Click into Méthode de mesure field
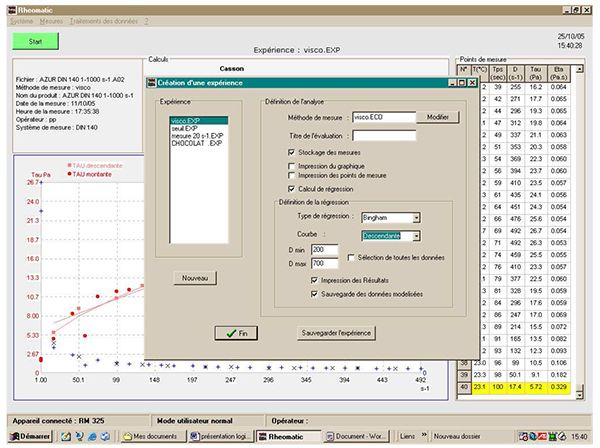The width and height of the screenshot is (600, 448). click(x=384, y=117)
